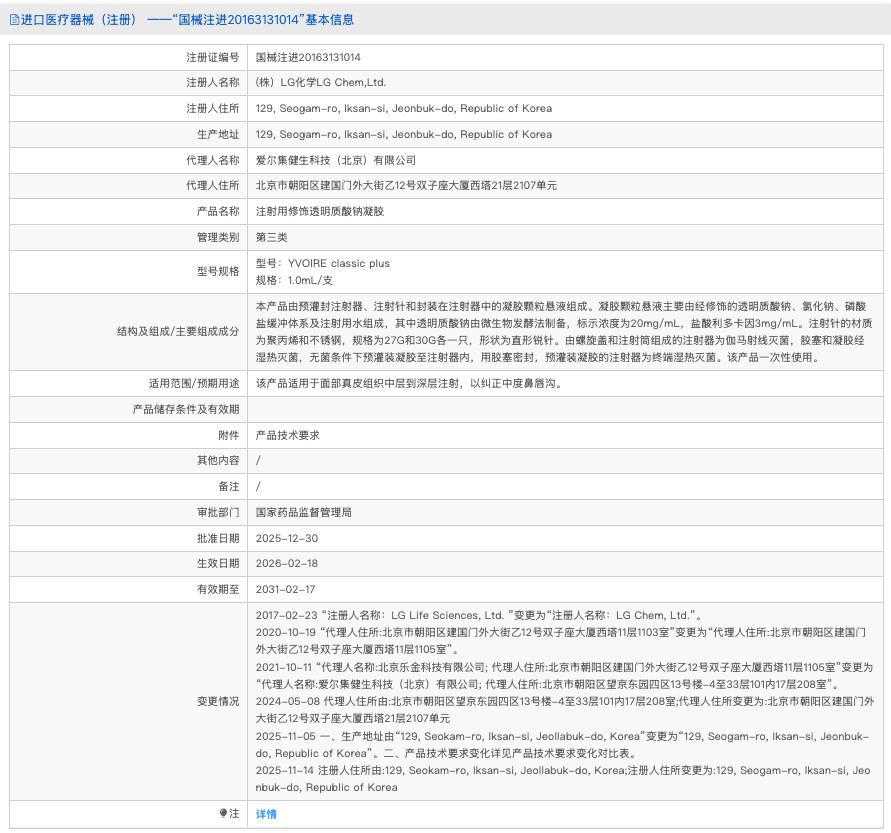Click the expiry date 2031-02-17
The height and width of the screenshot is (833, 891).
coord(286,590)
